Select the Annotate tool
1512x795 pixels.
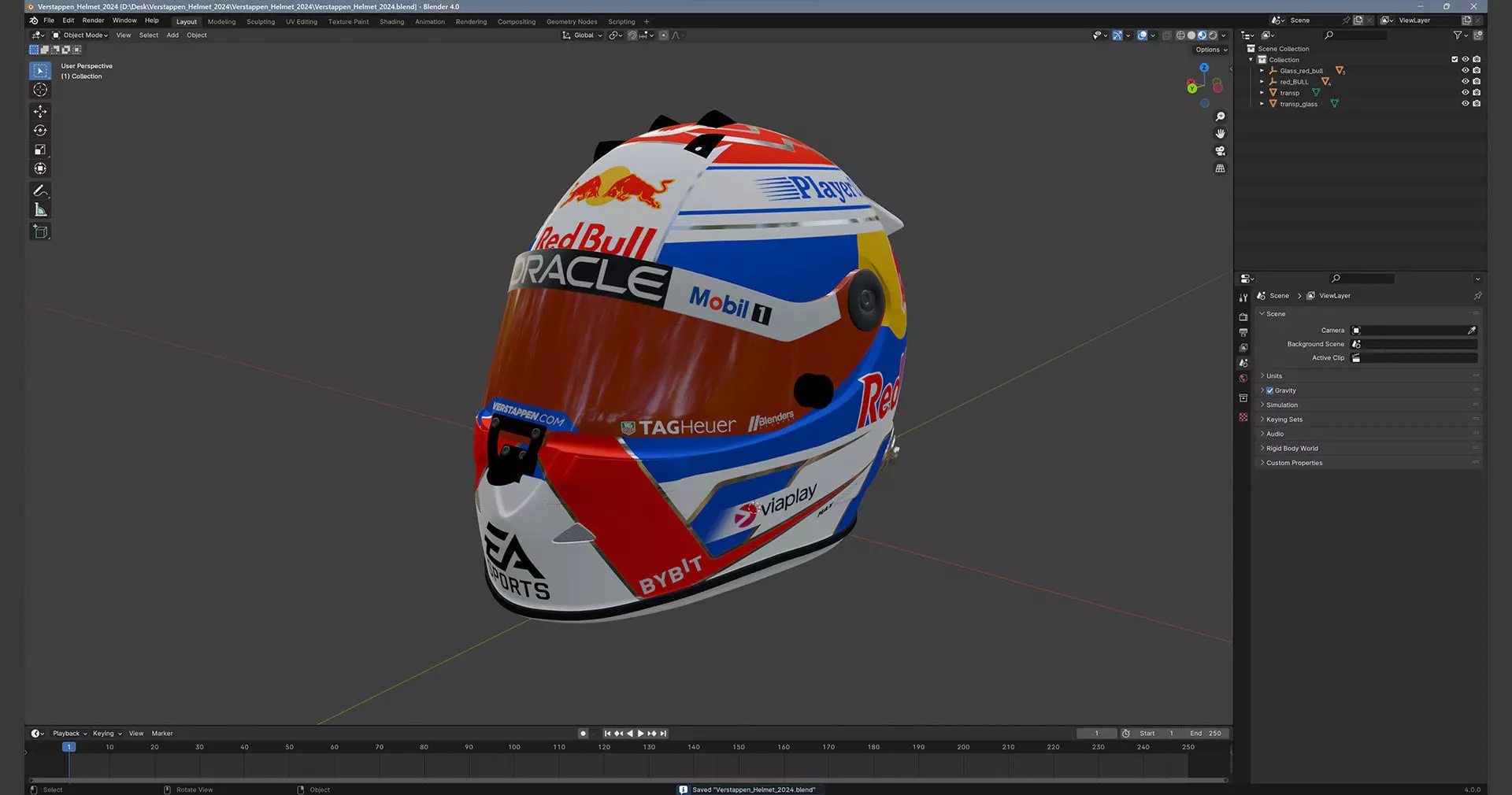pyautogui.click(x=40, y=190)
